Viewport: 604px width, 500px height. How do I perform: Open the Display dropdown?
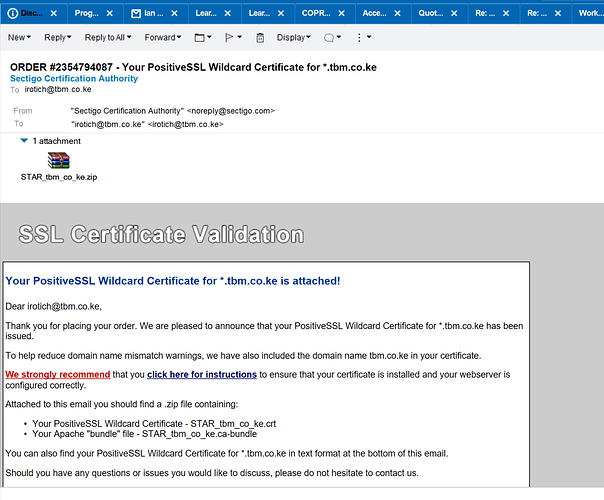tap(294, 37)
